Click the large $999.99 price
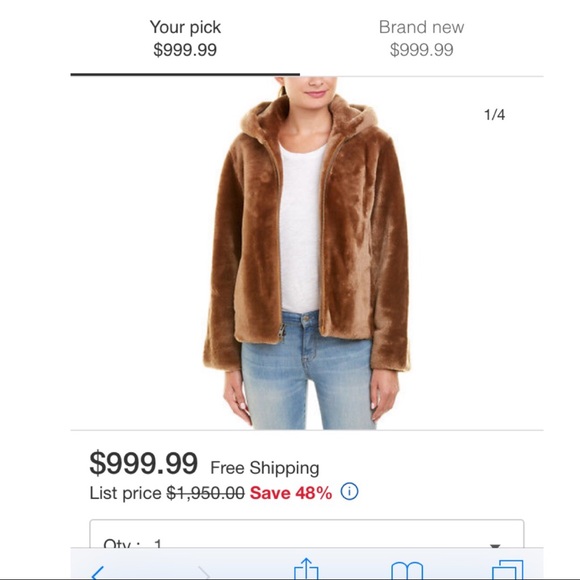This screenshot has height=580, width=580. coord(144,463)
